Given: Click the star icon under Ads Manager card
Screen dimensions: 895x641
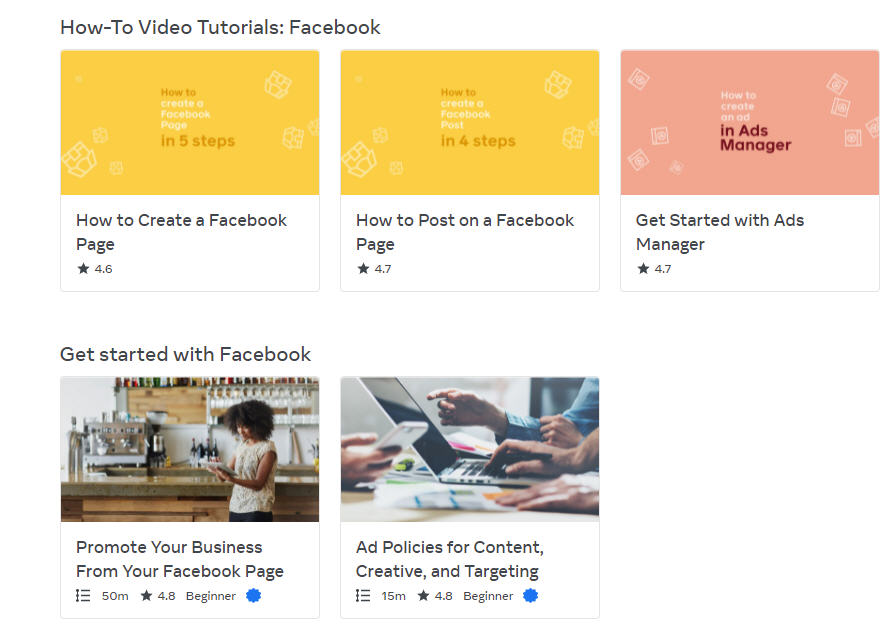Looking at the screenshot, I should [x=643, y=268].
